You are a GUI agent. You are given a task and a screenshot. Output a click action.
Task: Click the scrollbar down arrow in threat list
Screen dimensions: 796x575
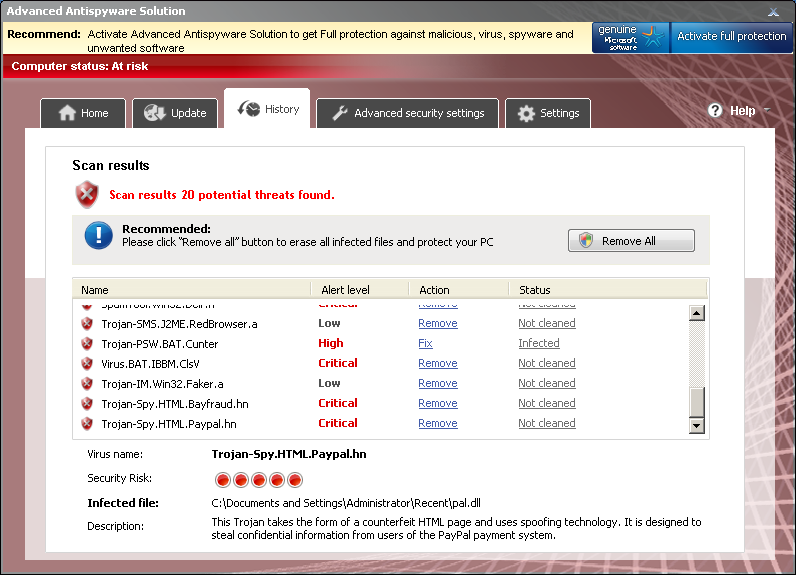pyautogui.click(x=696, y=425)
